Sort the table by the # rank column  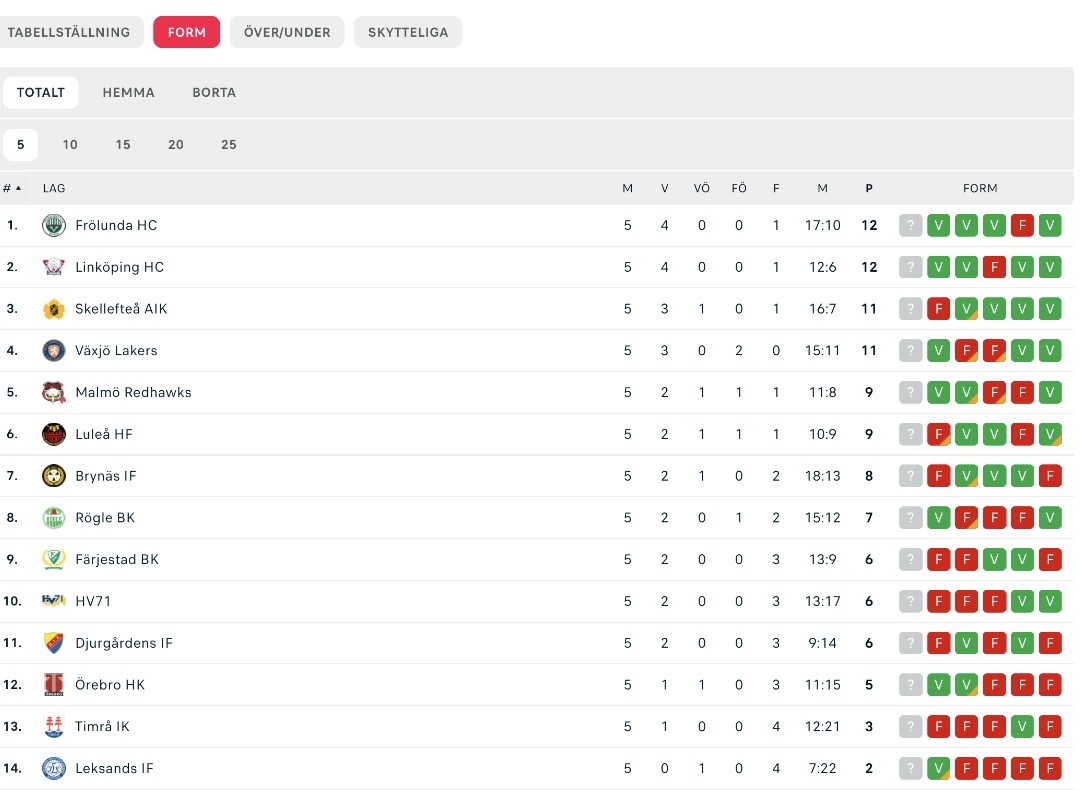coord(12,188)
